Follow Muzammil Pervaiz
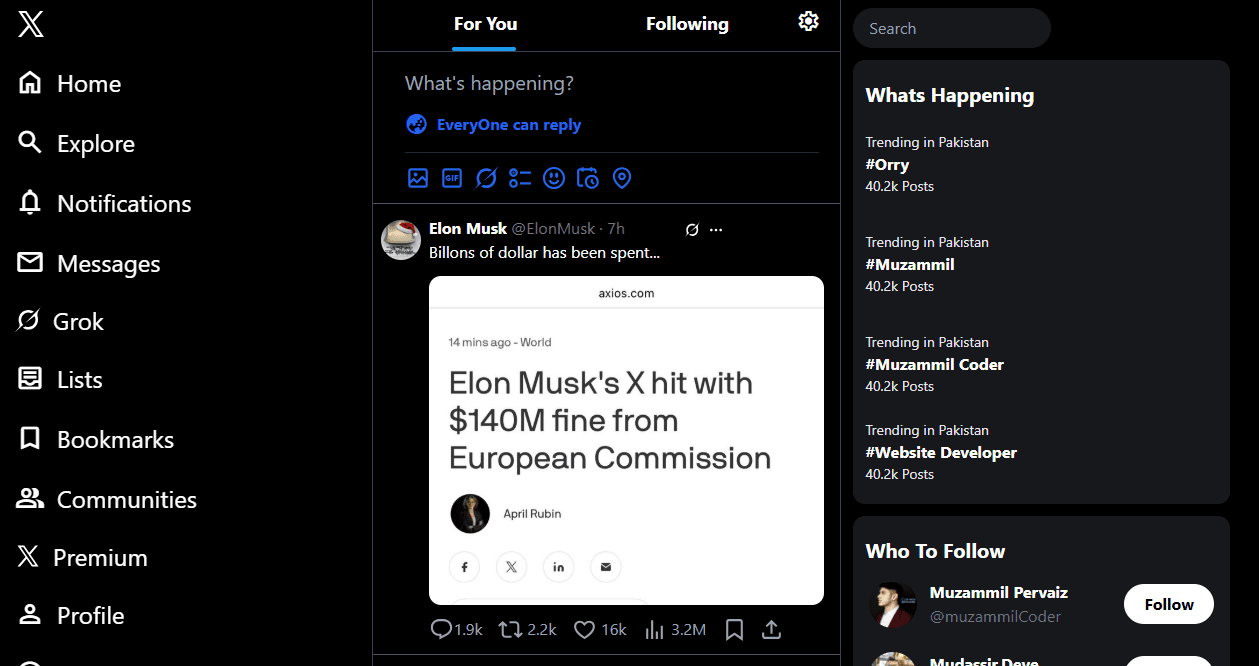This screenshot has width=1259, height=666. pos(1169,604)
